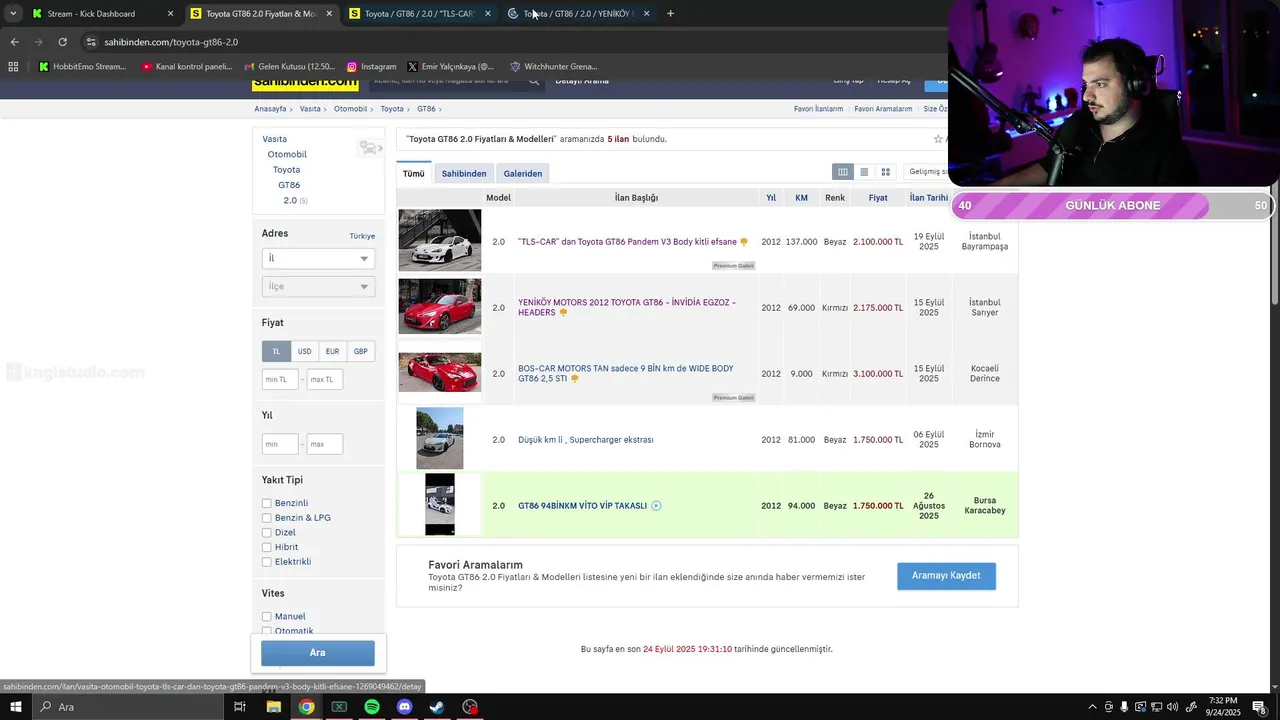The width and height of the screenshot is (1280, 720).
Task: Tick the Benzin & LPG checkbox
Action: coord(267,518)
